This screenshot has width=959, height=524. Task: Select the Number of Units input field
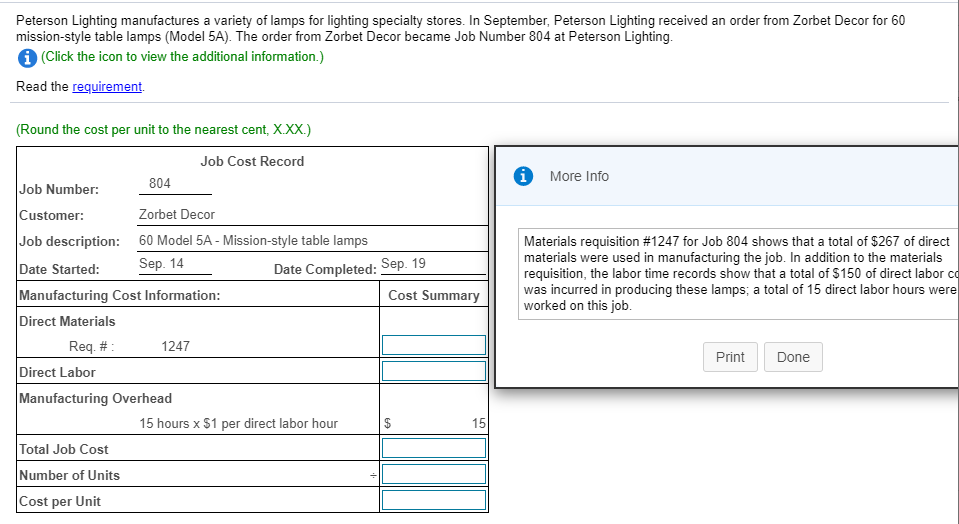(433, 474)
